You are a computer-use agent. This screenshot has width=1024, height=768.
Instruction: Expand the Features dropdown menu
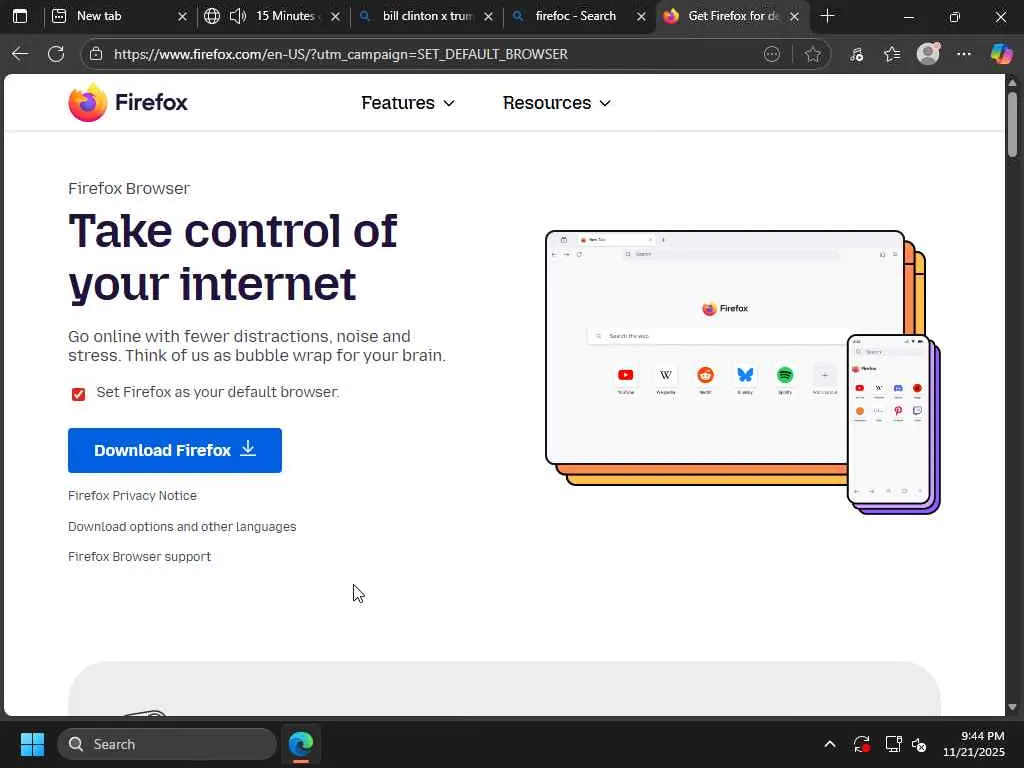(x=408, y=103)
